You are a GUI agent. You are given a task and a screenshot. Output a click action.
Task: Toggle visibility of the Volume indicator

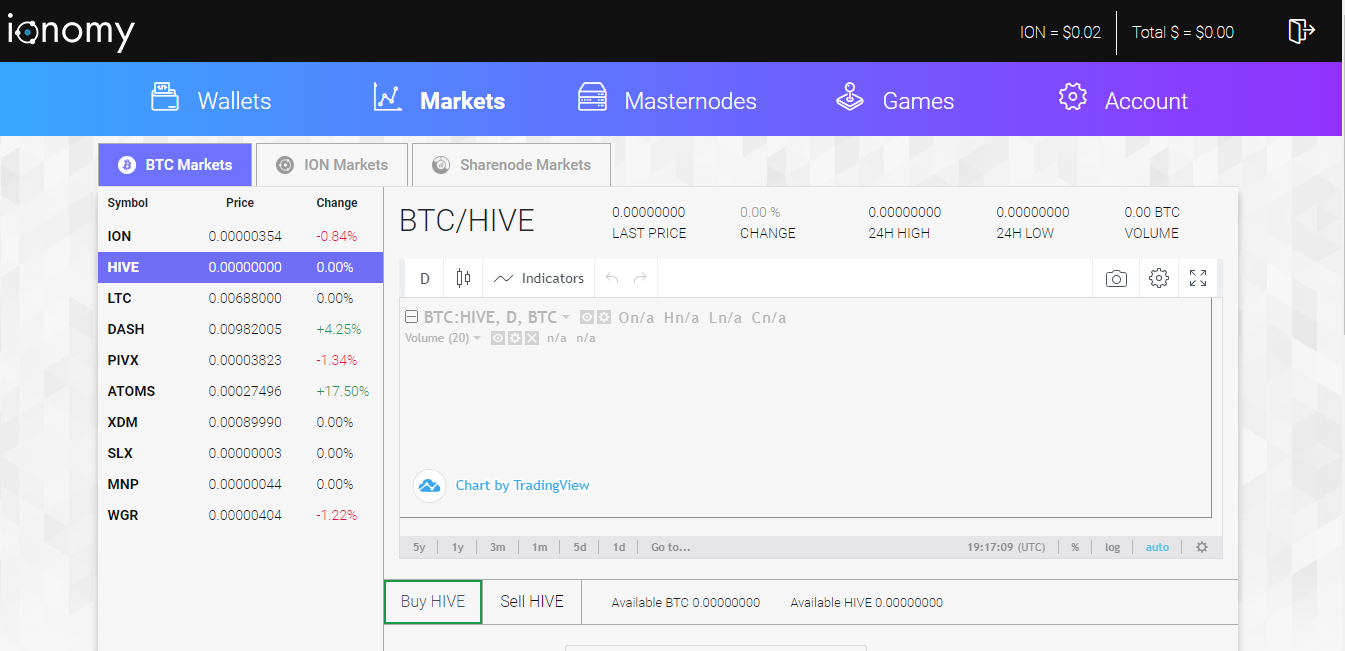498,338
